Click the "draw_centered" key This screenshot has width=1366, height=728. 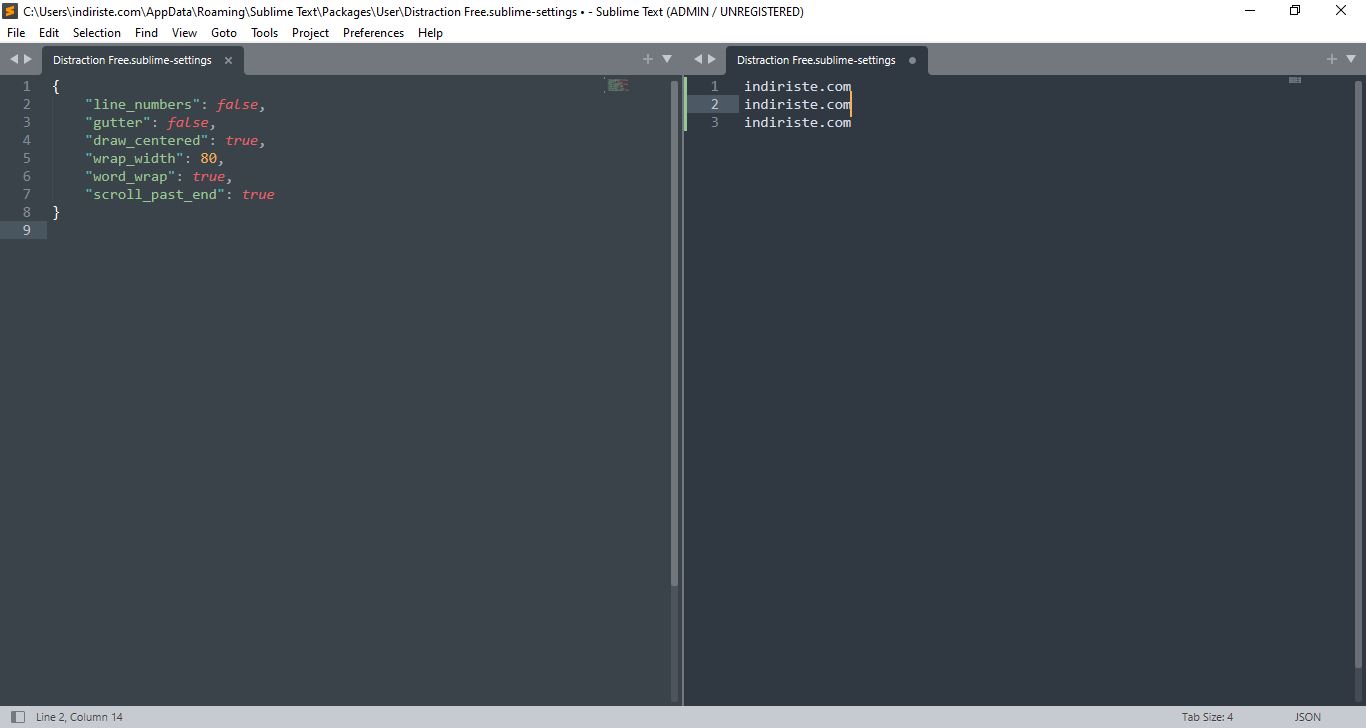(x=147, y=141)
